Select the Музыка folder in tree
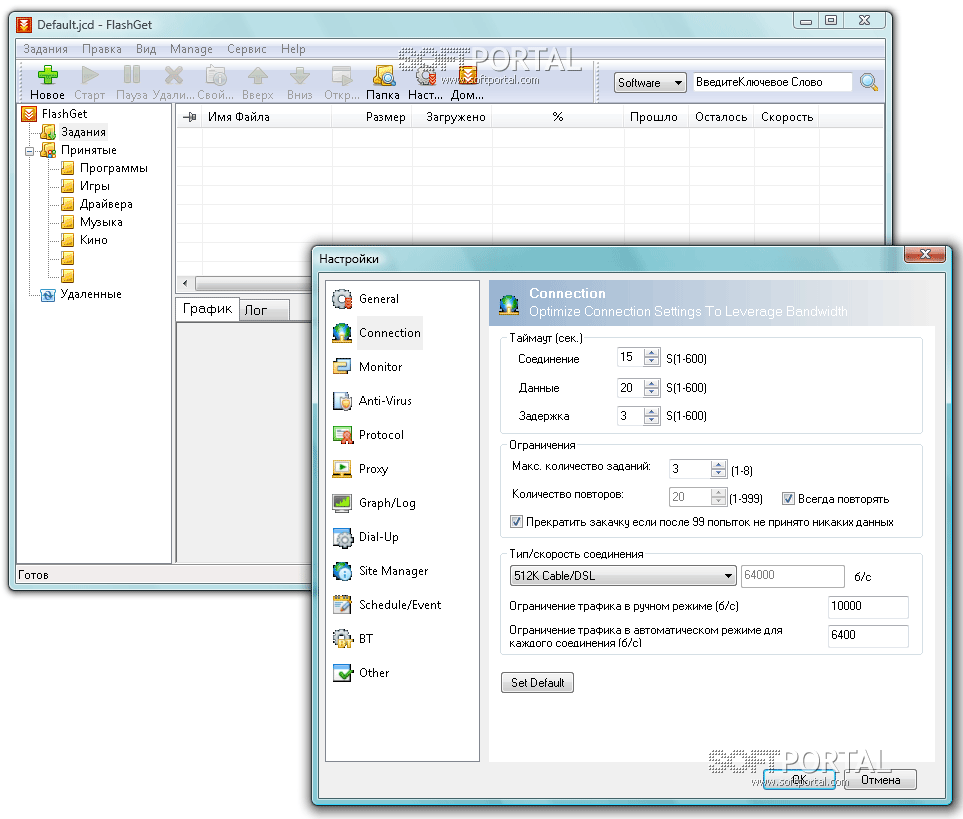The height and width of the screenshot is (819, 963). click(x=101, y=222)
